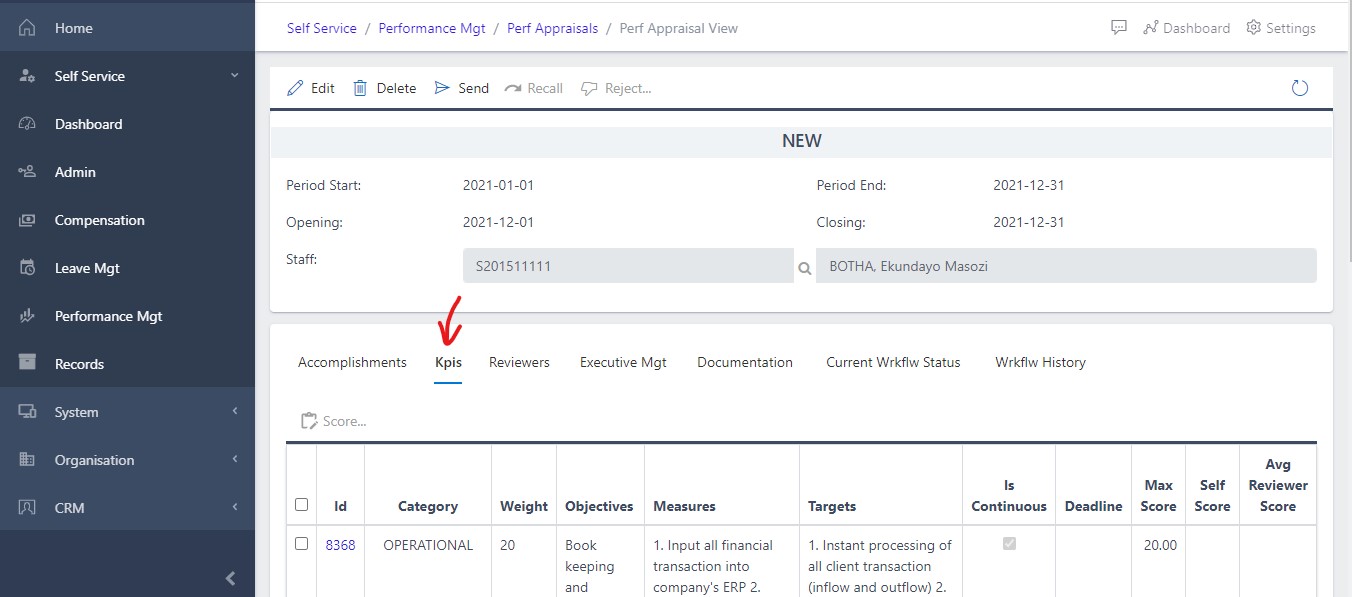
Task: Tick the checkbox for KPI row 8368
Action: coord(302,544)
